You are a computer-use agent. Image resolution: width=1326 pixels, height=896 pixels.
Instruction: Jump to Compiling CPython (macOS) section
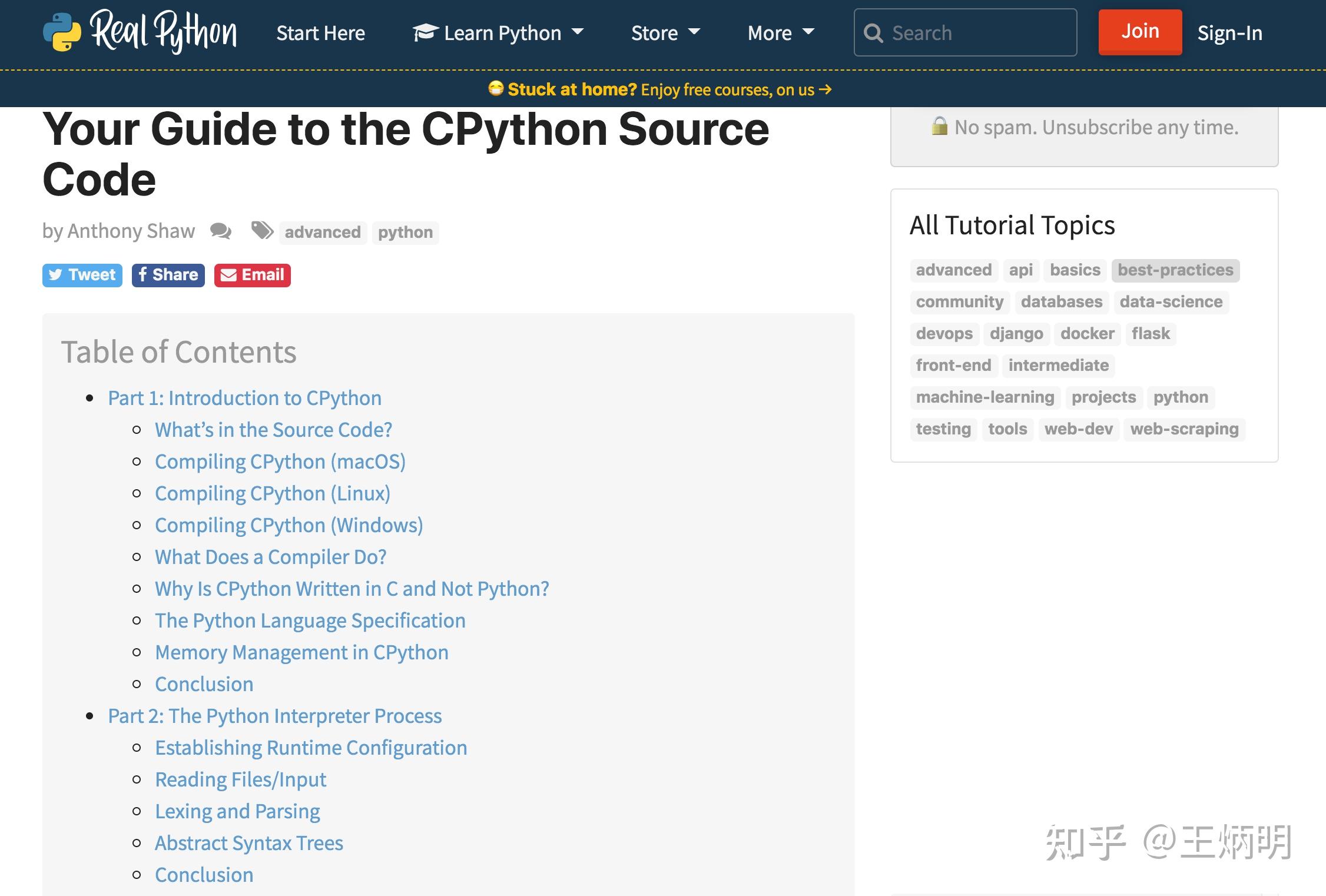(280, 462)
